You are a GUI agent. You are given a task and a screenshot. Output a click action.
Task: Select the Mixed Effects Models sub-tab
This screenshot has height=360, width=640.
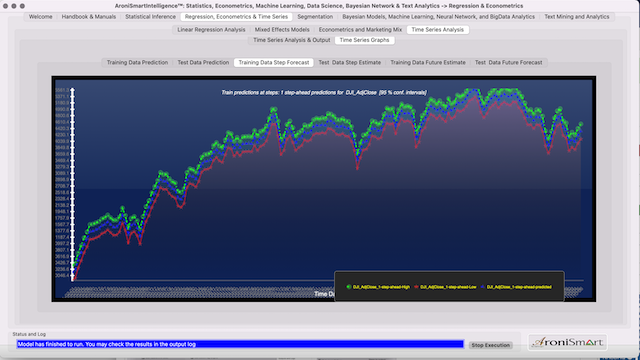pyautogui.click(x=282, y=30)
